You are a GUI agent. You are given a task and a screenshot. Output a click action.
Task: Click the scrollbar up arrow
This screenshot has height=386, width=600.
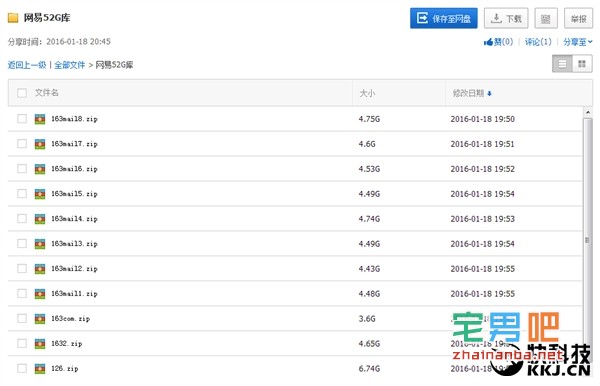pyautogui.click(x=587, y=112)
